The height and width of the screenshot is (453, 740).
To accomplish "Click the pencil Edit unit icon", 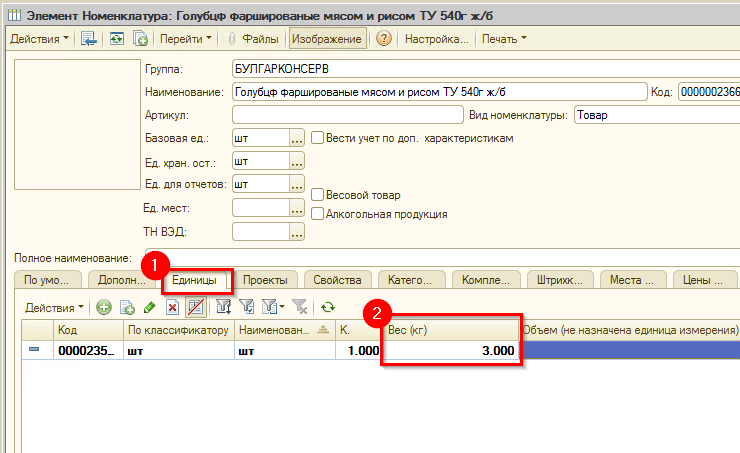I will tap(150, 307).
